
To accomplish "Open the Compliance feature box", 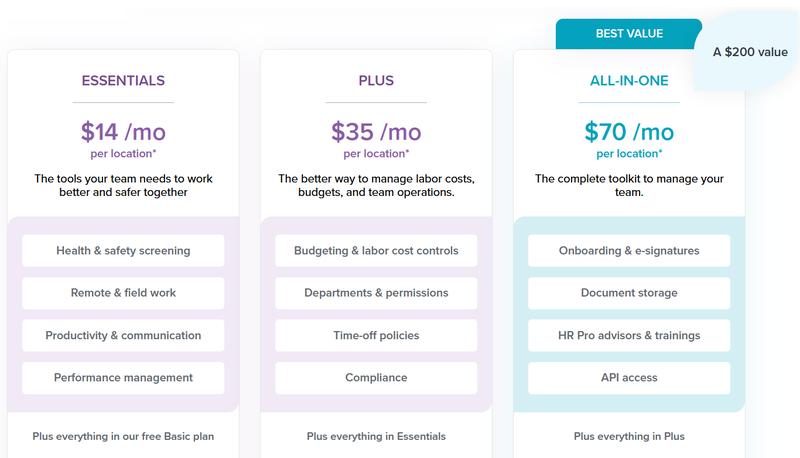I will (376, 377).
